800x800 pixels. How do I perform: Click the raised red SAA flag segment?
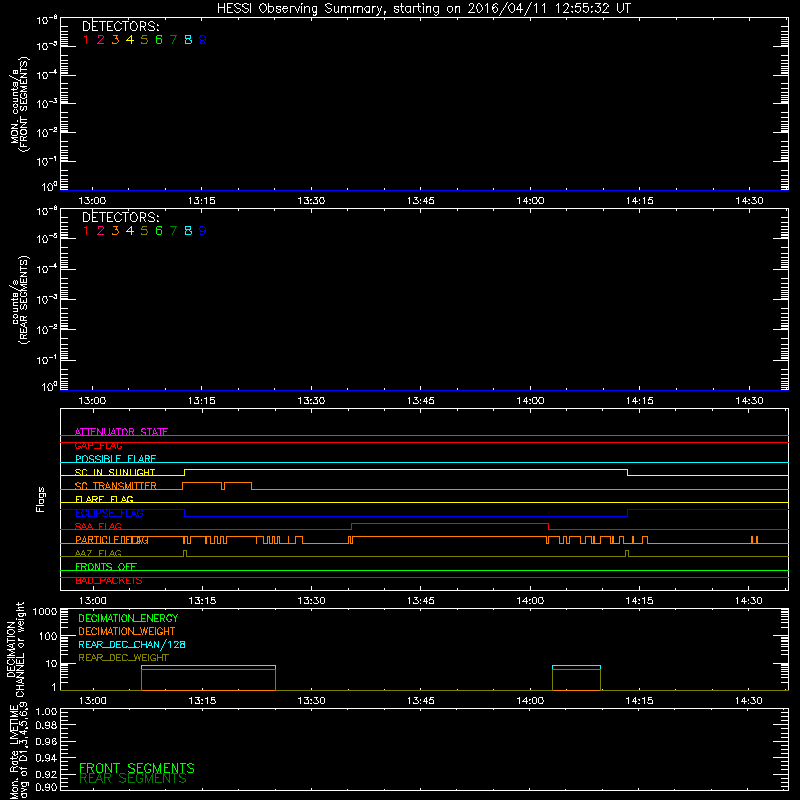[x=450, y=523]
